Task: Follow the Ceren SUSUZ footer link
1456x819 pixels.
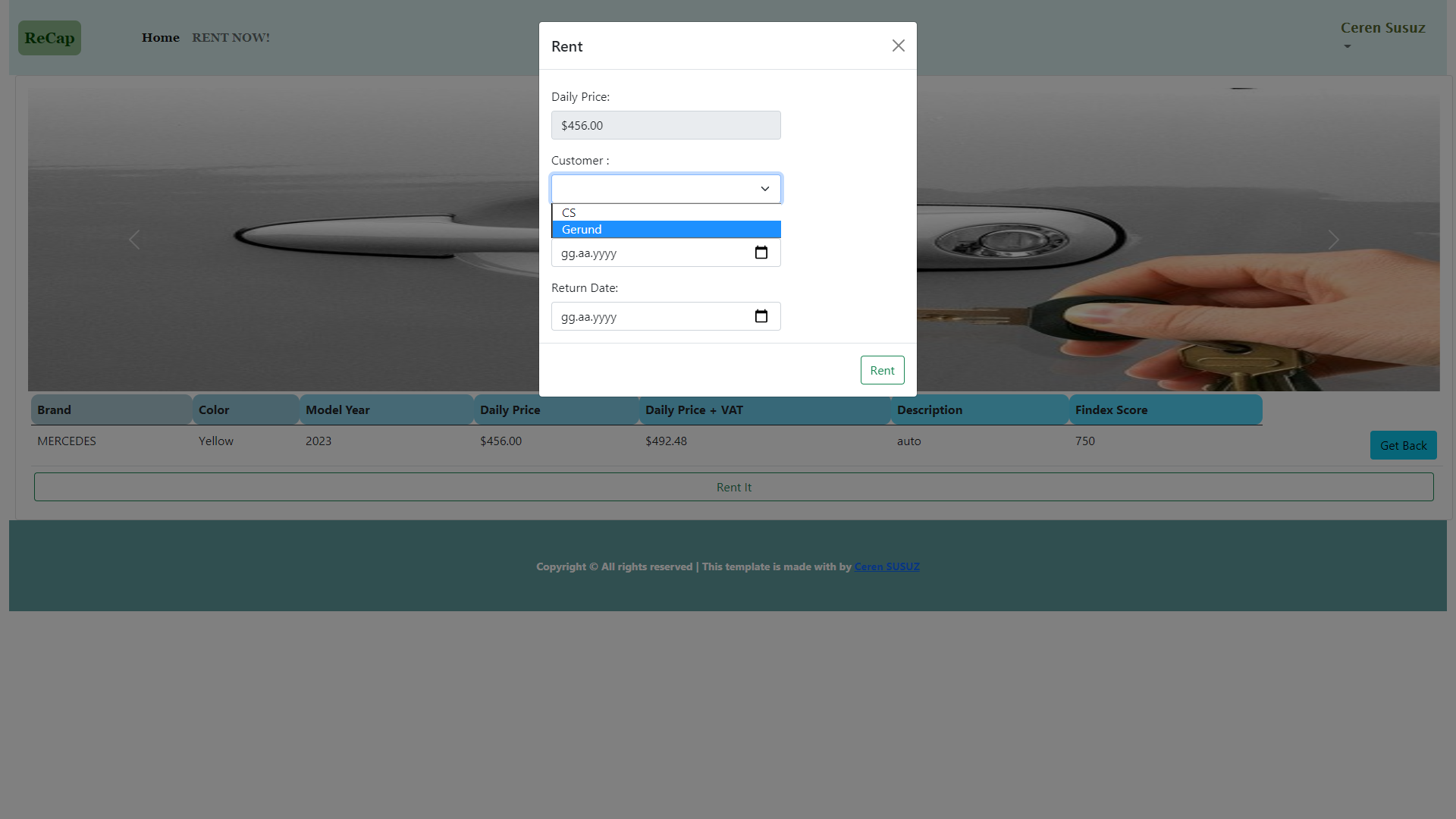Action: pos(886,566)
